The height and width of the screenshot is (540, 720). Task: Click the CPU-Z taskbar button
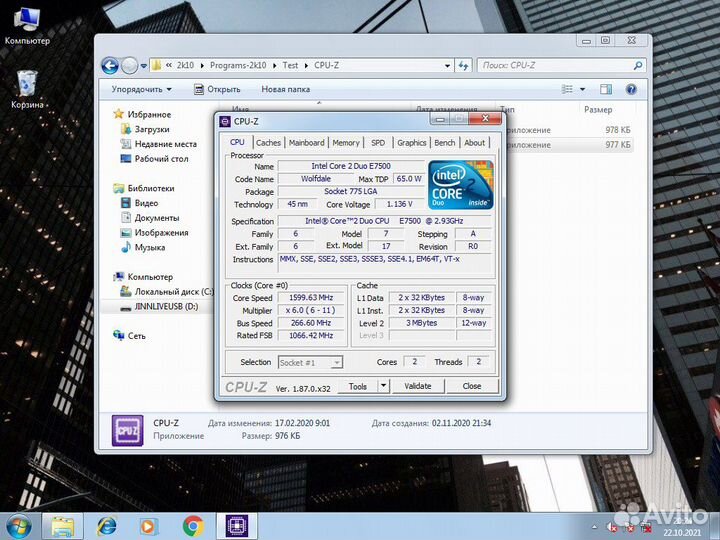[236, 526]
